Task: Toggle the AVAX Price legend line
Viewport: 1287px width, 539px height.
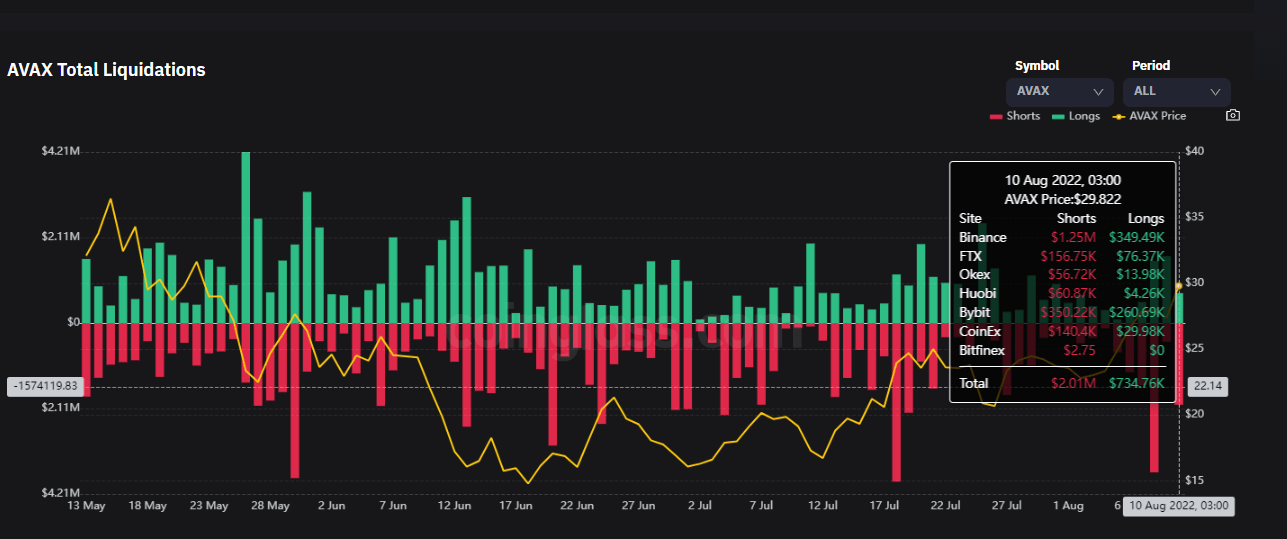Action: [1149, 116]
